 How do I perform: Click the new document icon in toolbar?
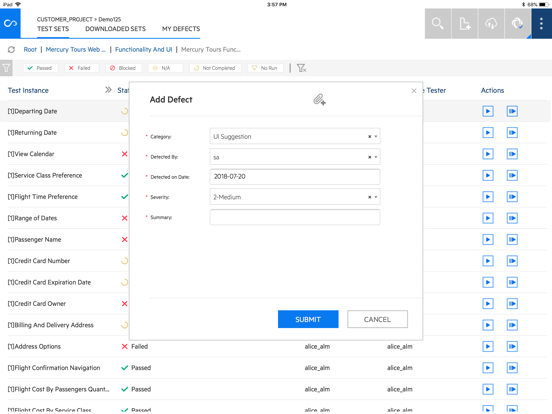464,24
